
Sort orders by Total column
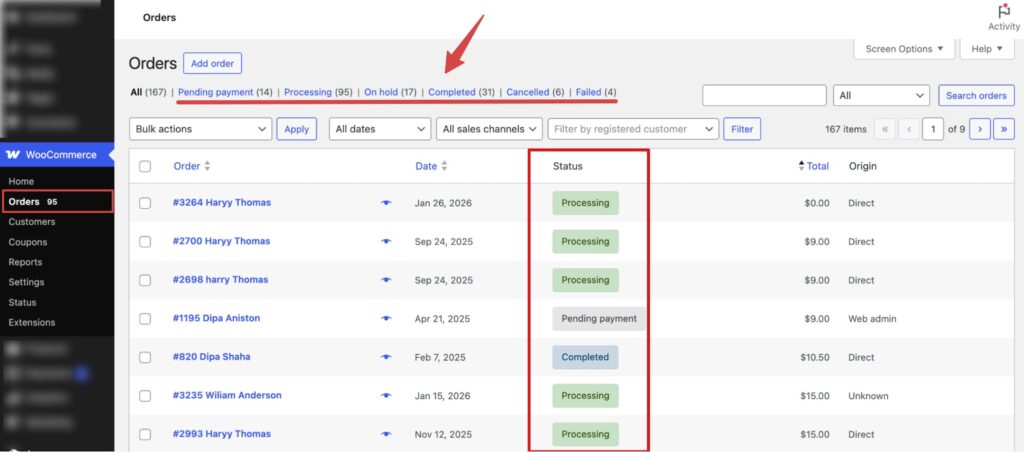(814, 166)
